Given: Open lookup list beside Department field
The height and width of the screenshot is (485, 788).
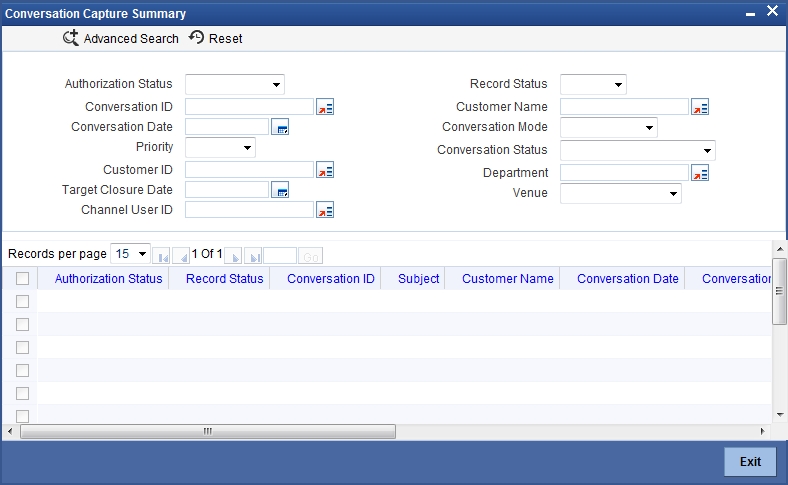Looking at the screenshot, I should coord(700,173).
